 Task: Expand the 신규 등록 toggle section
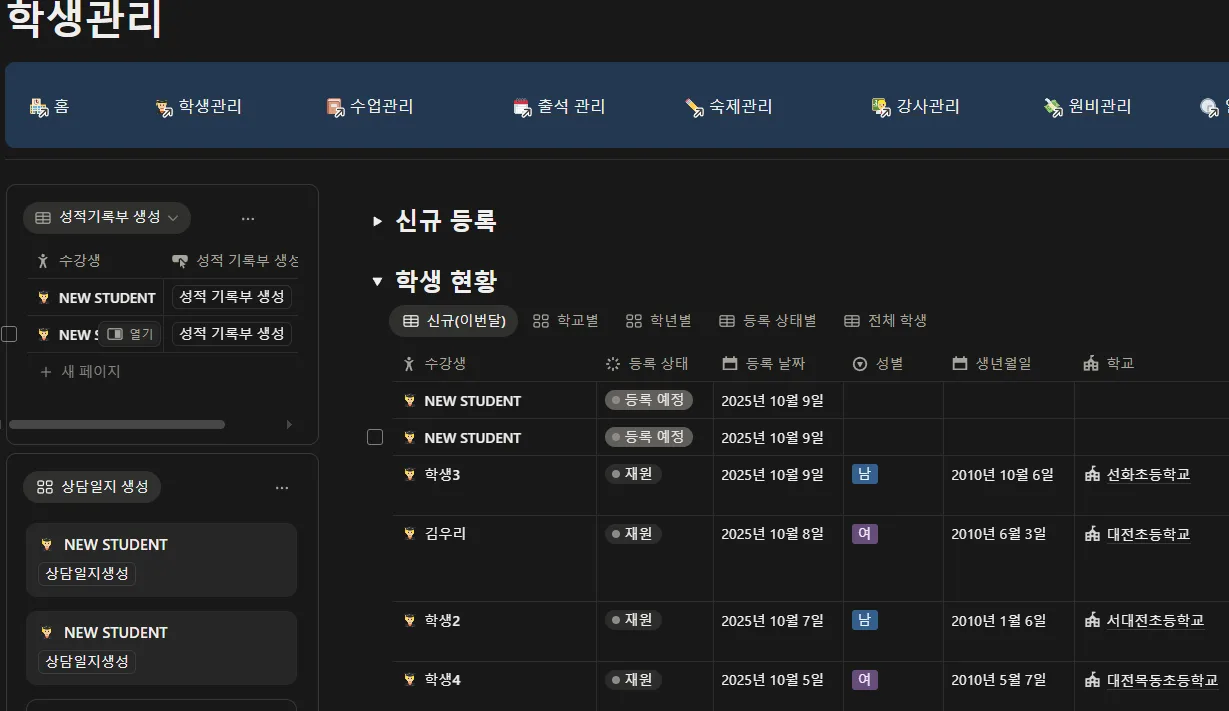pos(377,221)
